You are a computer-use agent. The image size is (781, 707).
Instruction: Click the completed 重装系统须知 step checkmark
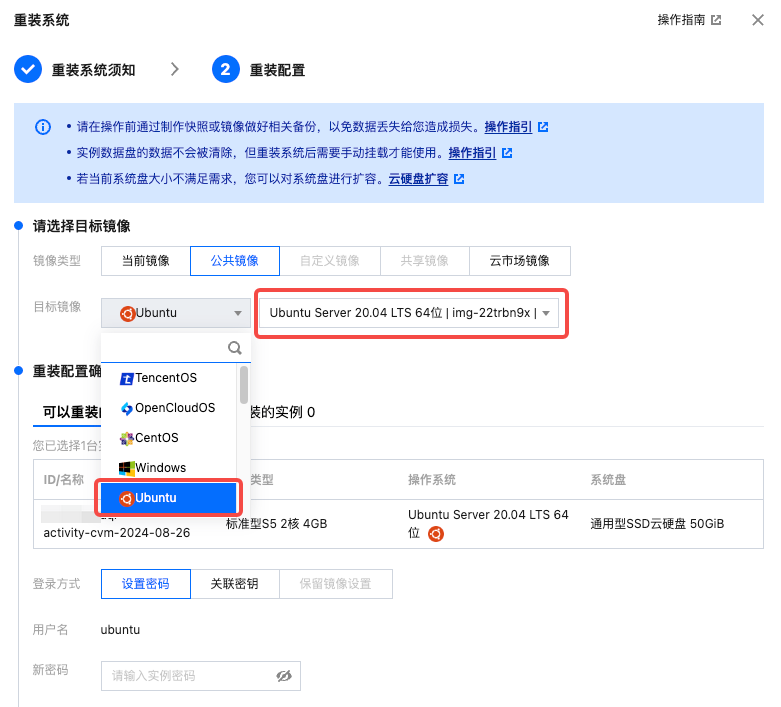pyautogui.click(x=28, y=69)
